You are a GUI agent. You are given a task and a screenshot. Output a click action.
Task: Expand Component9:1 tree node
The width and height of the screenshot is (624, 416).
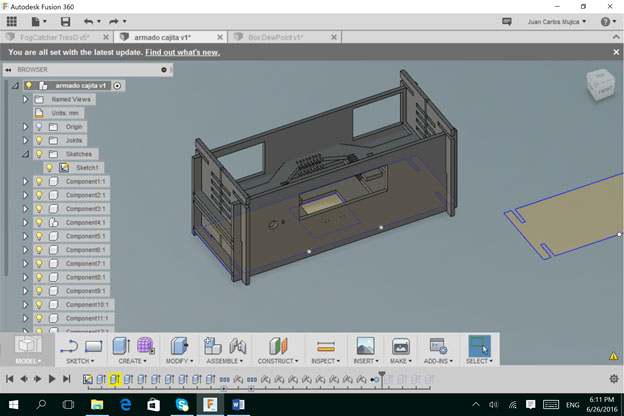pos(25,291)
